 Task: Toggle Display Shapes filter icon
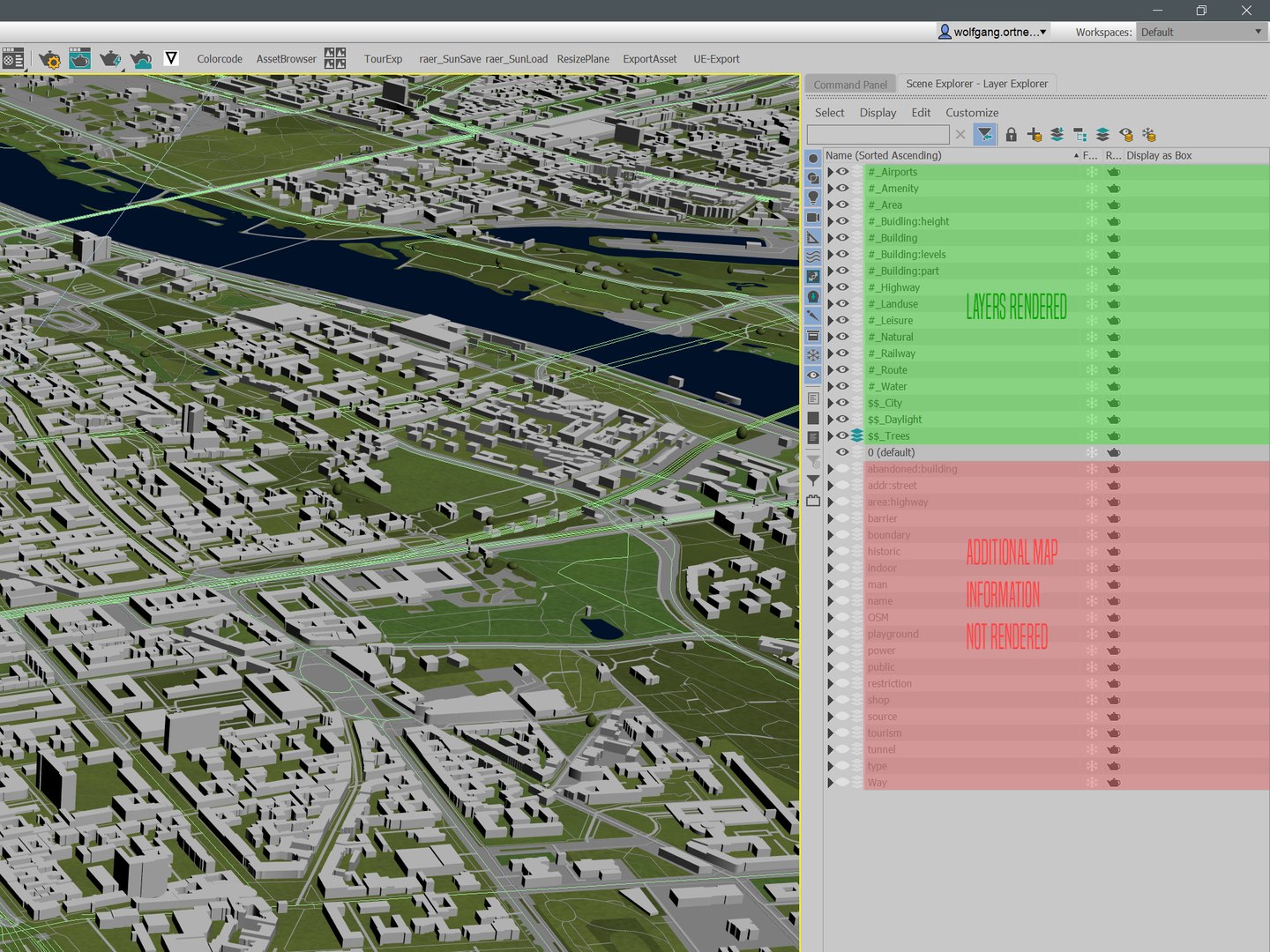813,178
